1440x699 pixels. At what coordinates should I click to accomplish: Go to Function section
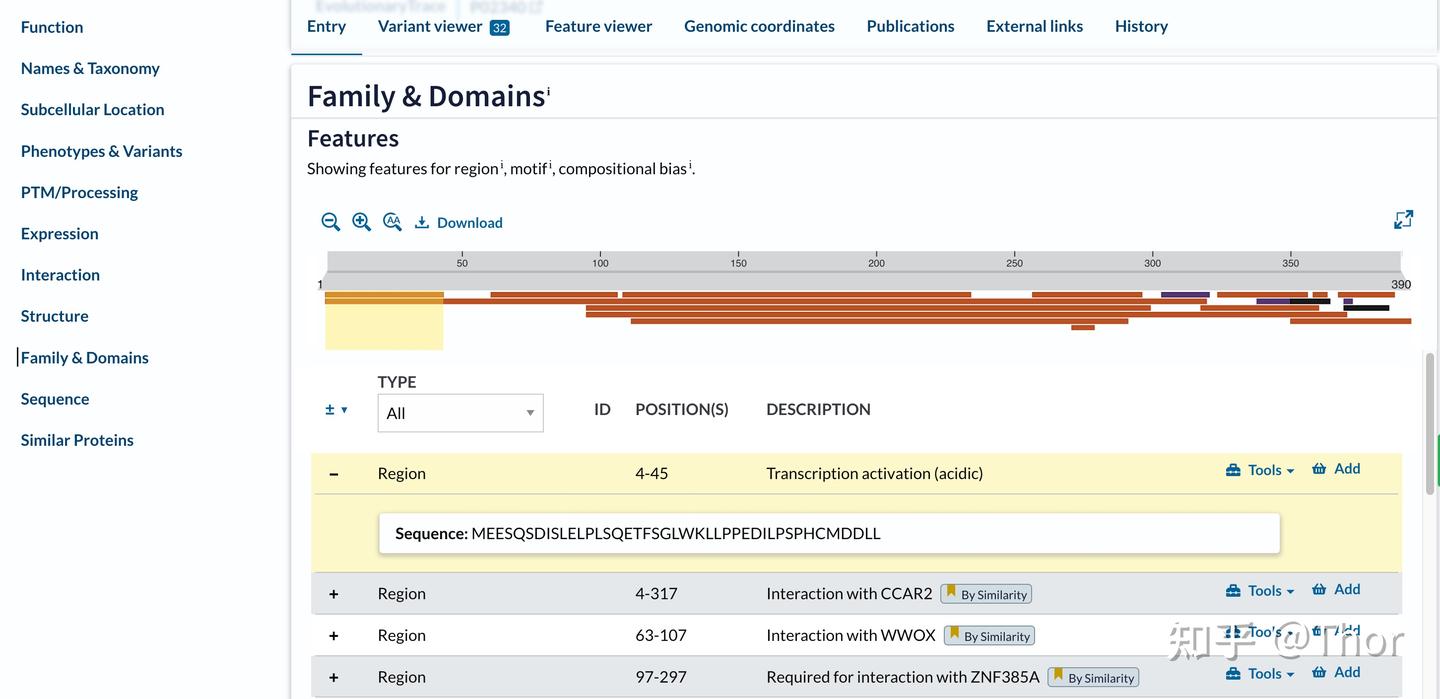pos(52,27)
